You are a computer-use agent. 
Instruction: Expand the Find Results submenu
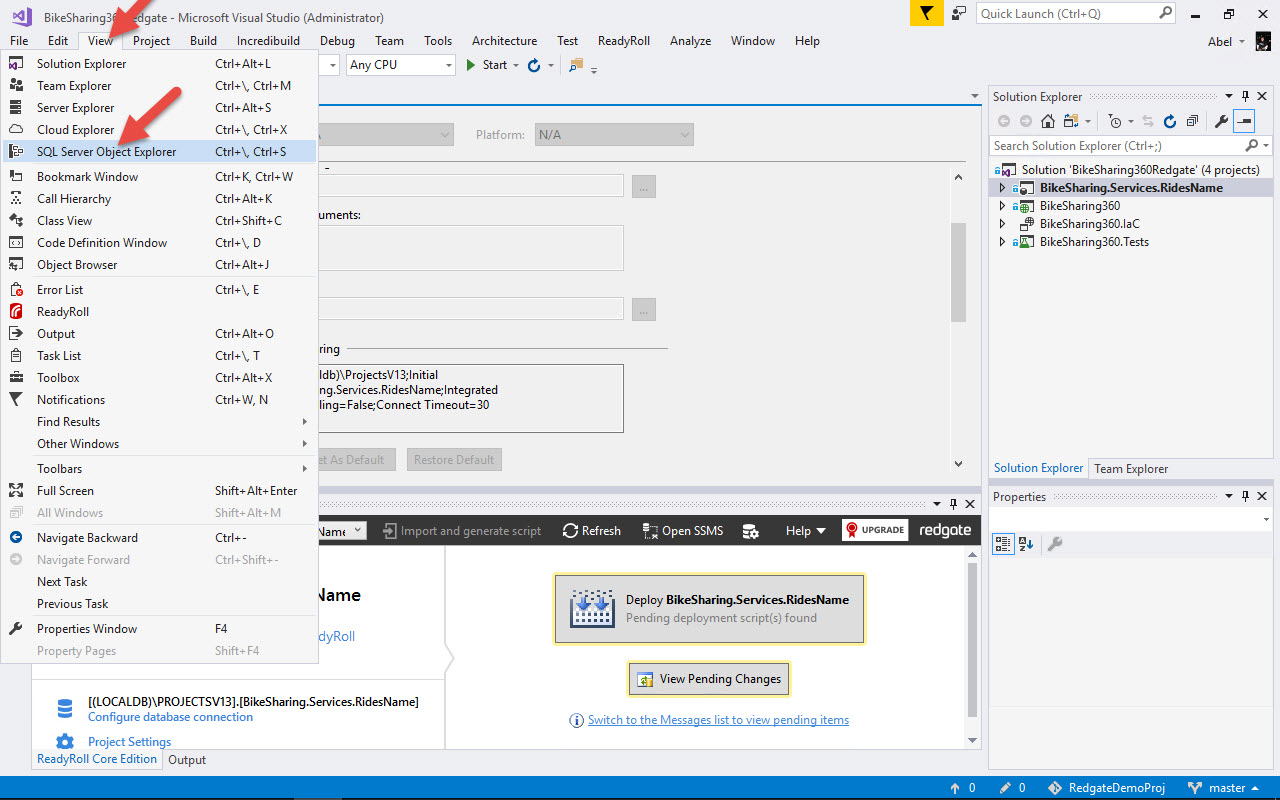159,422
